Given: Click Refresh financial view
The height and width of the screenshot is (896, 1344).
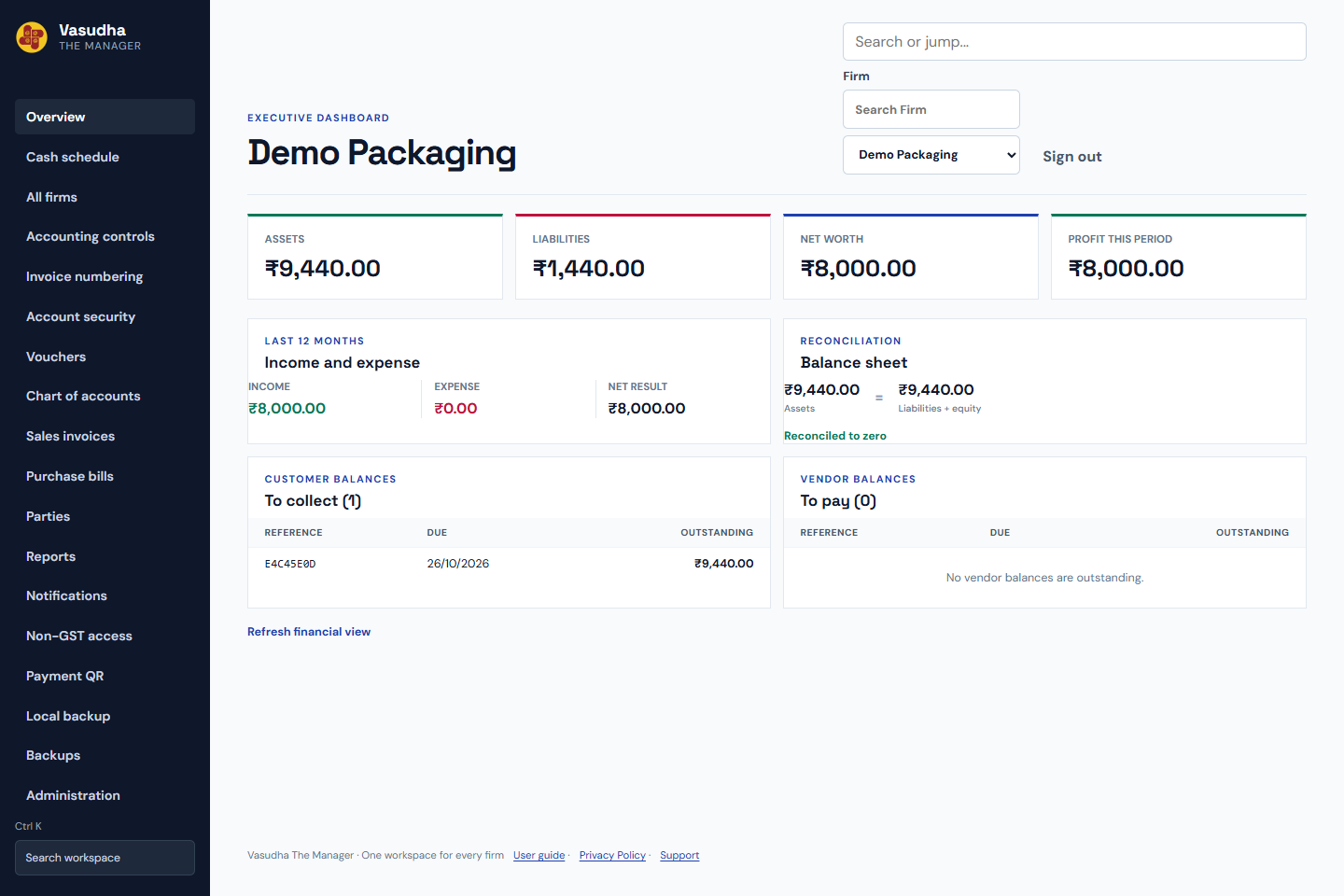Looking at the screenshot, I should pos(309,632).
